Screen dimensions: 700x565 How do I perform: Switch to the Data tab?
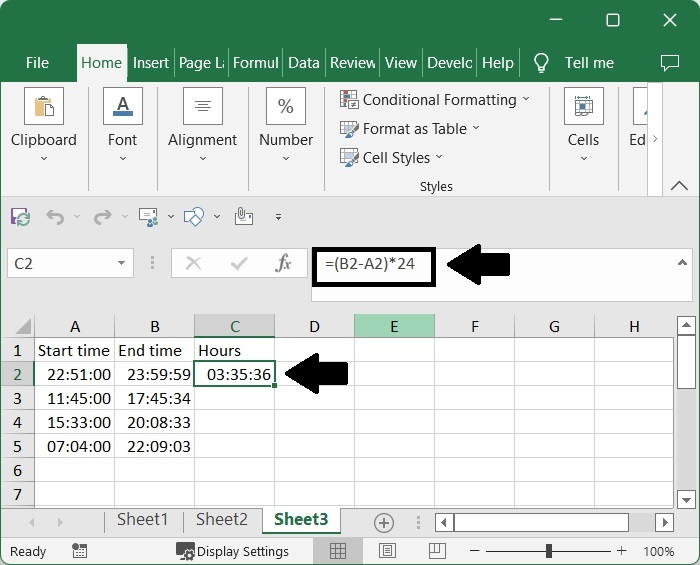304,62
